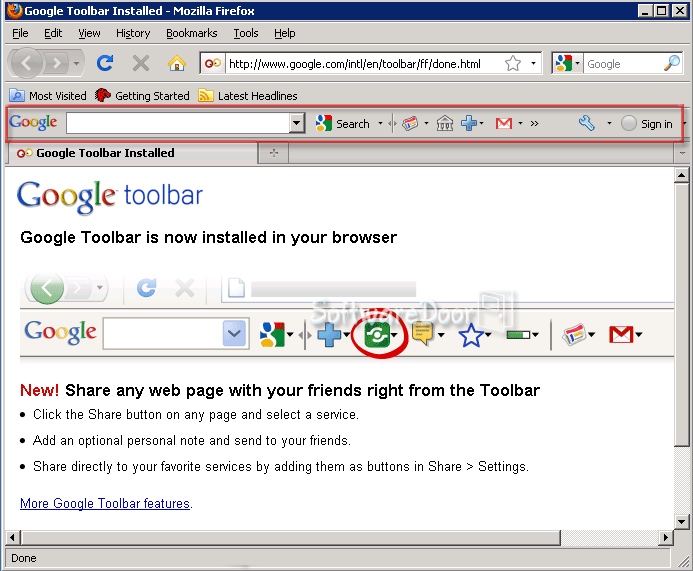List all tabs via tab strip arrow
Viewport: 693px width, 571px height.
tap(682, 153)
